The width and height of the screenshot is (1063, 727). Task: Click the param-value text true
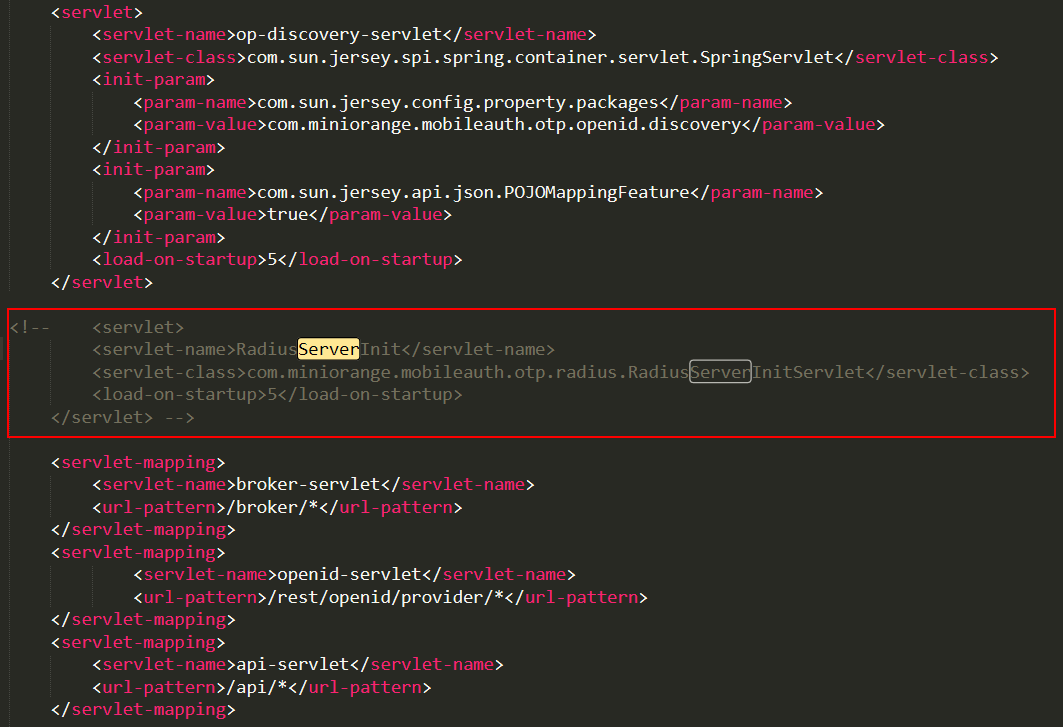pyautogui.click(x=288, y=215)
